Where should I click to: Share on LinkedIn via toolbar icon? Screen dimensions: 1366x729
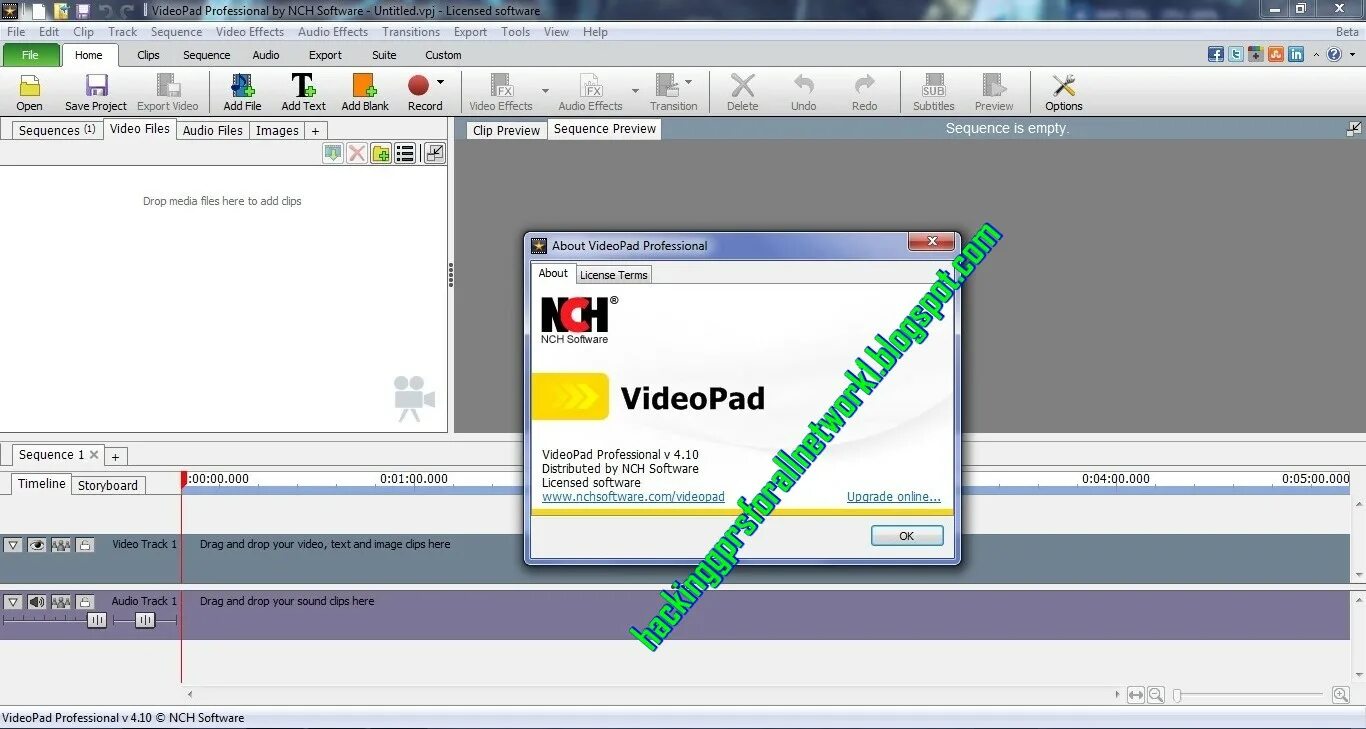click(x=1296, y=55)
